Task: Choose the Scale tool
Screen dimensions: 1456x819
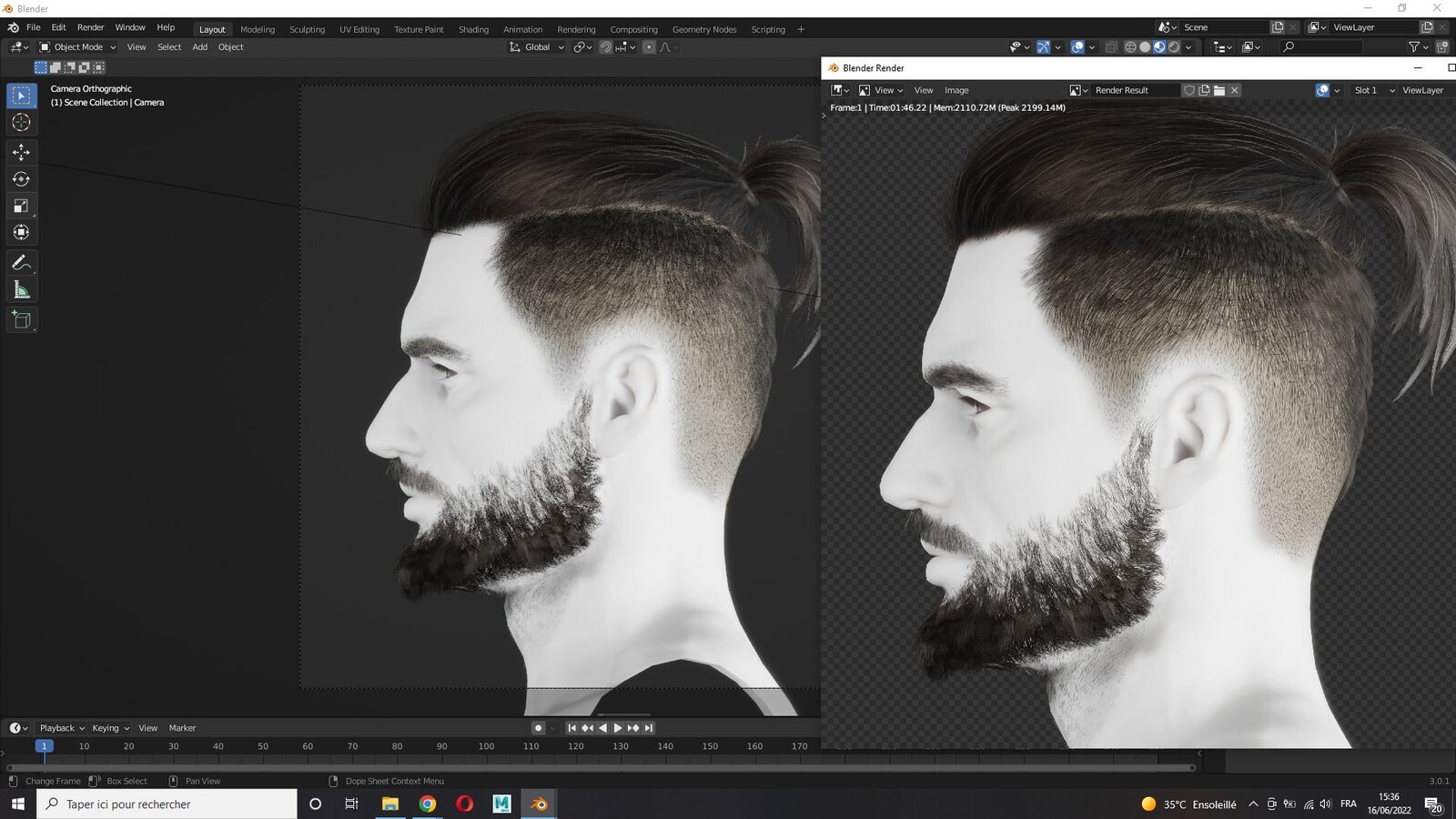Action: (21, 206)
